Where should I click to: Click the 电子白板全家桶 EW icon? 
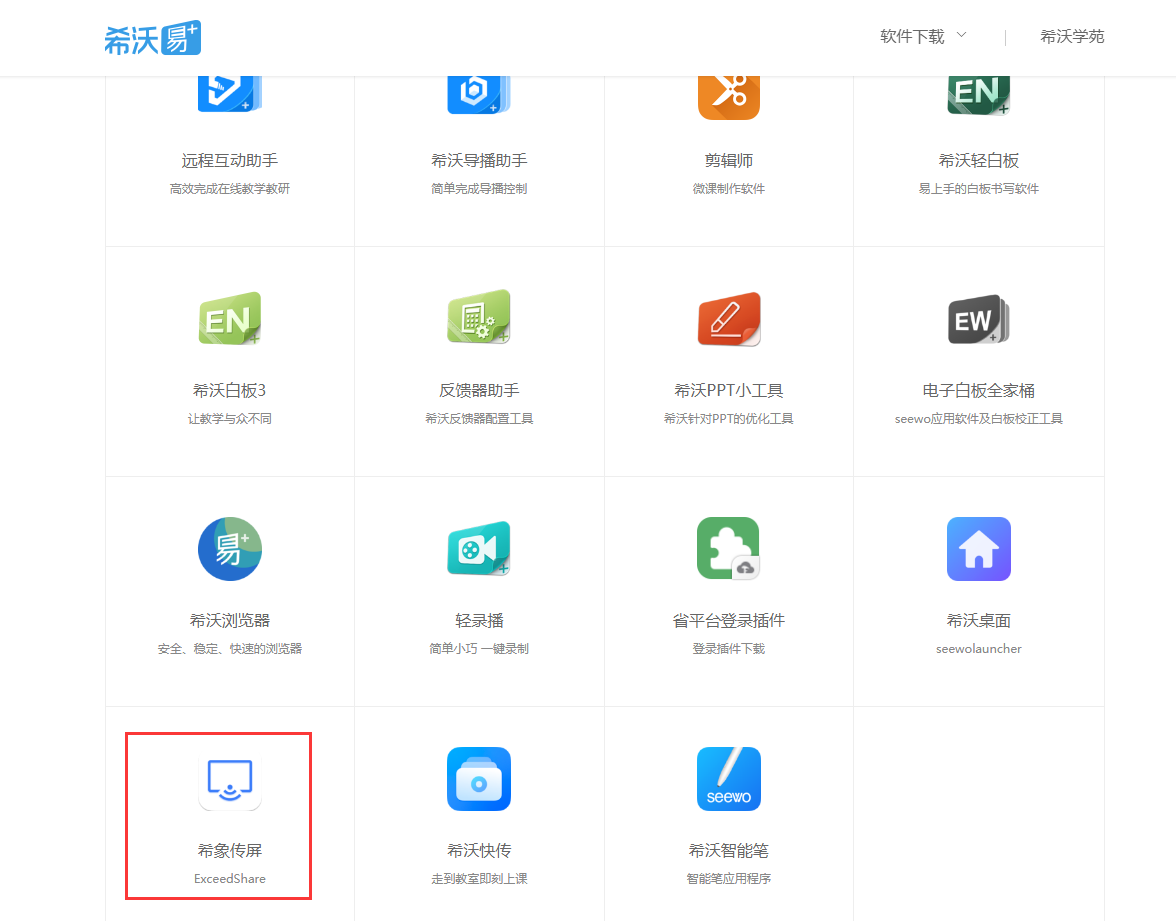tap(978, 320)
